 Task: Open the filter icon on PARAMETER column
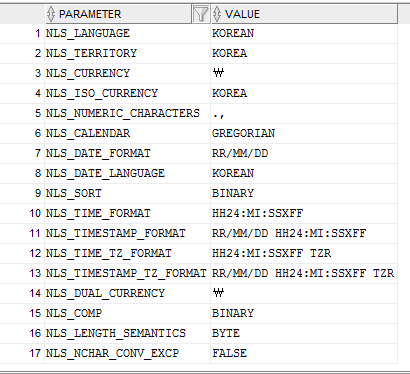201,14
